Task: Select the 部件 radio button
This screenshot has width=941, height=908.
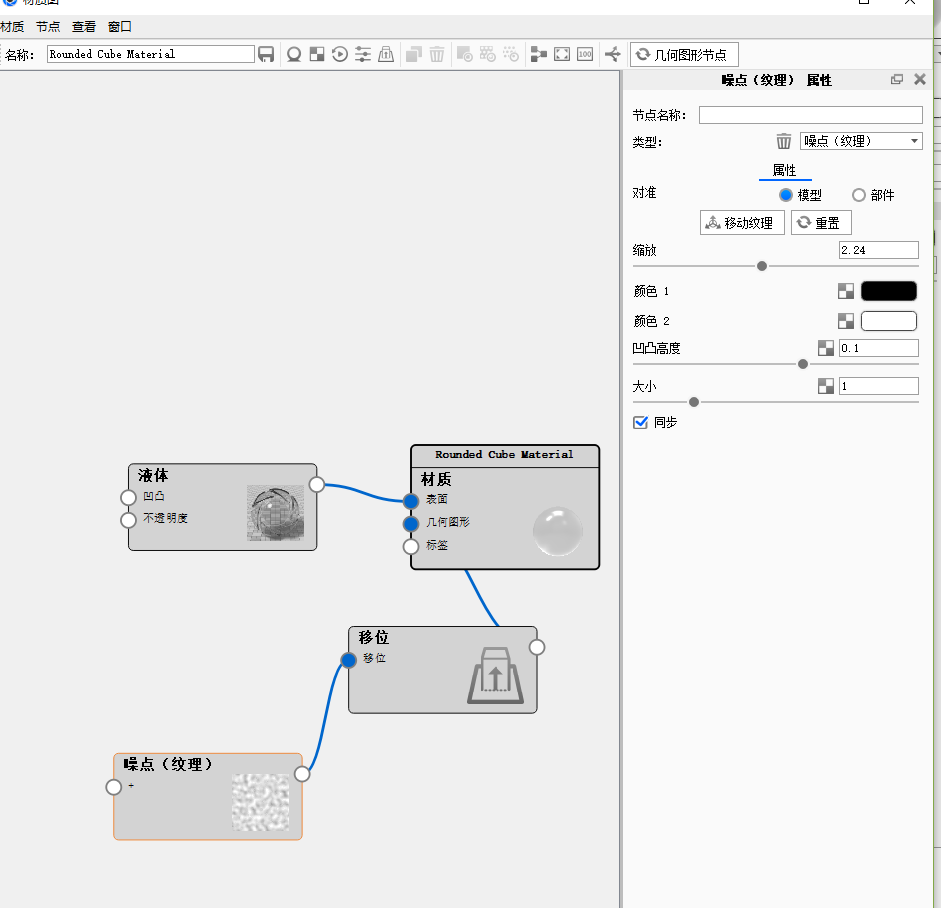Action: tap(859, 195)
